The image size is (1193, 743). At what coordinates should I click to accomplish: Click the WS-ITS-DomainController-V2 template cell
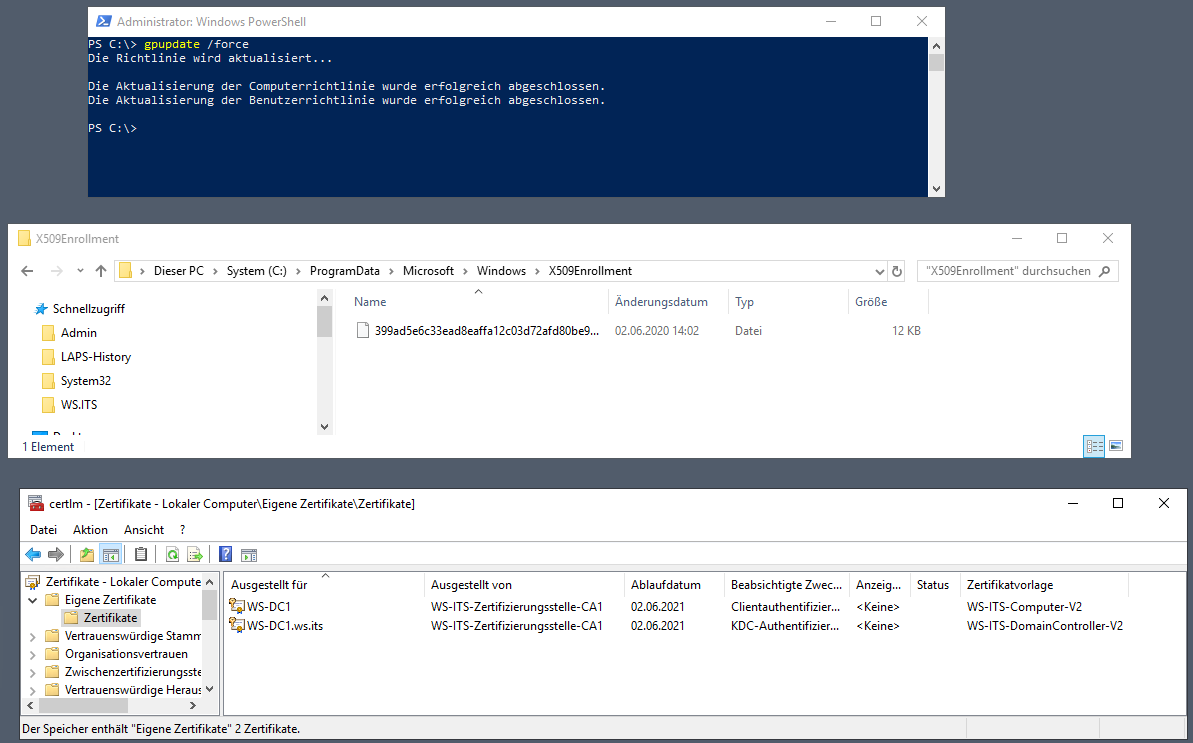[1045, 626]
